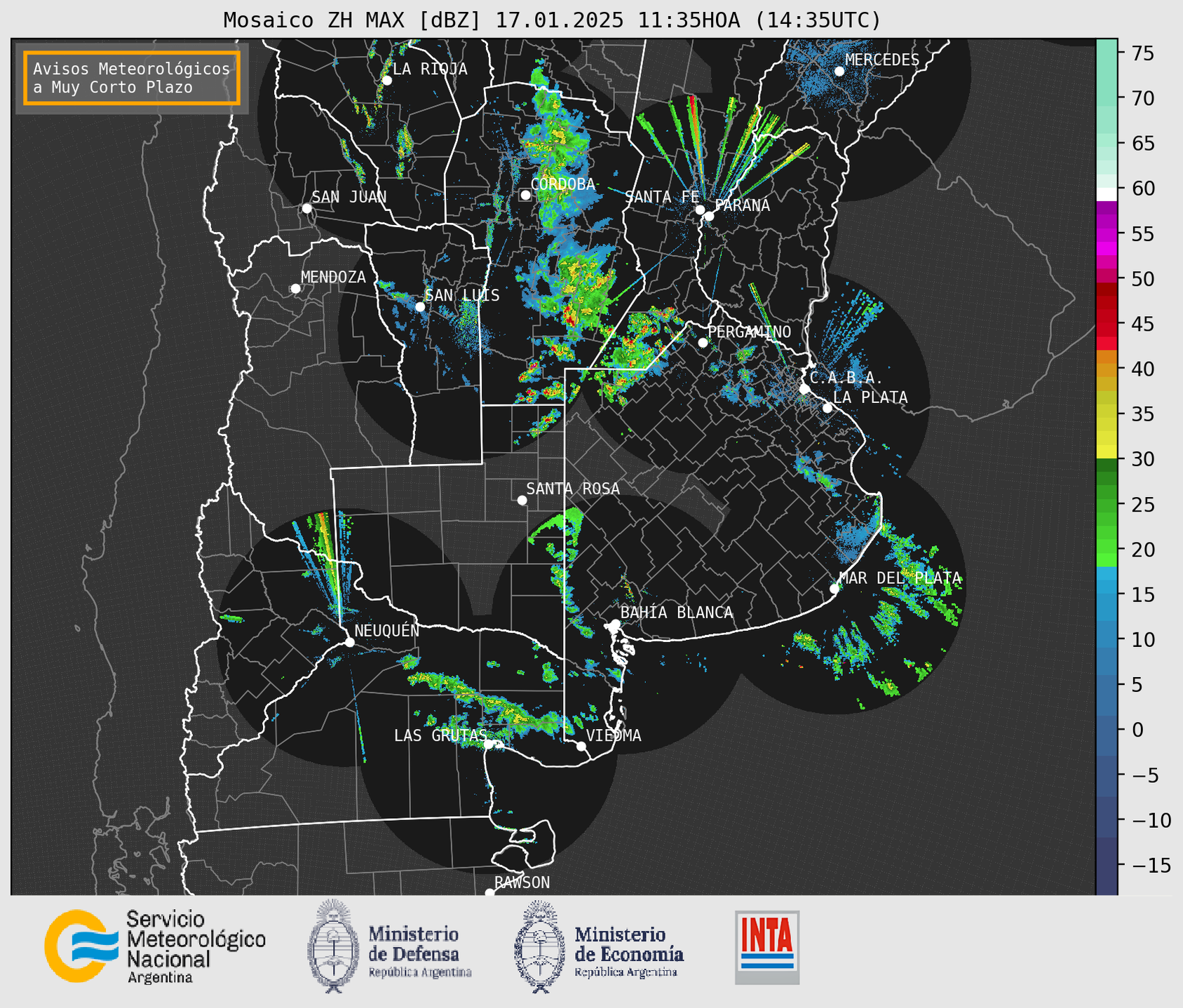Click the VIEDMA city marker dot
This screenshot has height=1008, width=1183.
point(581,746)
